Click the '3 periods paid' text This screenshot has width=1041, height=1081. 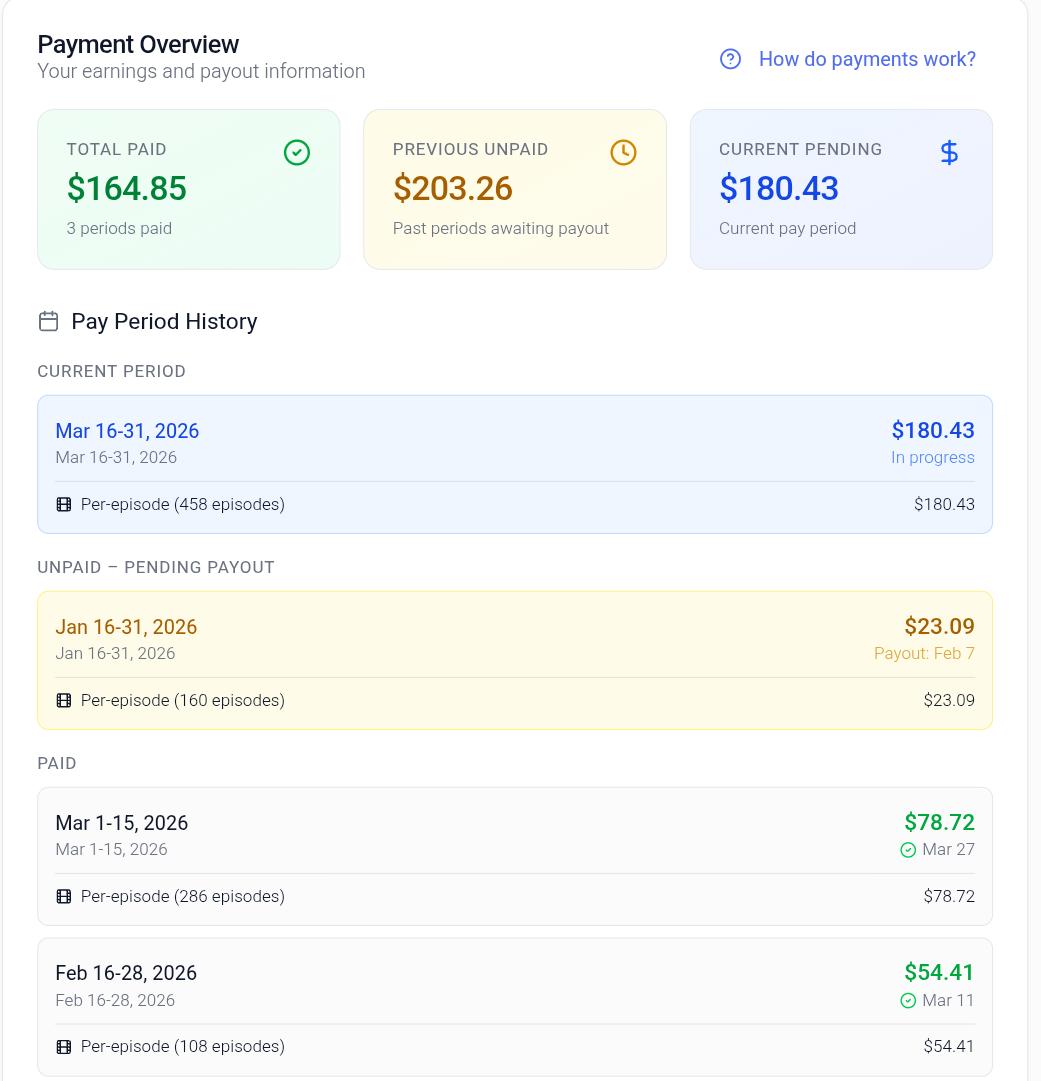click(119, 228)
